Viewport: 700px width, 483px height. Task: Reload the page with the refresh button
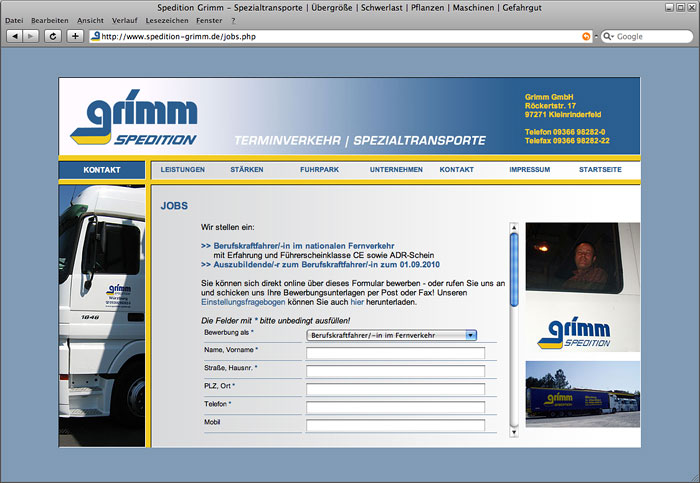pyautogui.click(x=53, y=36)
